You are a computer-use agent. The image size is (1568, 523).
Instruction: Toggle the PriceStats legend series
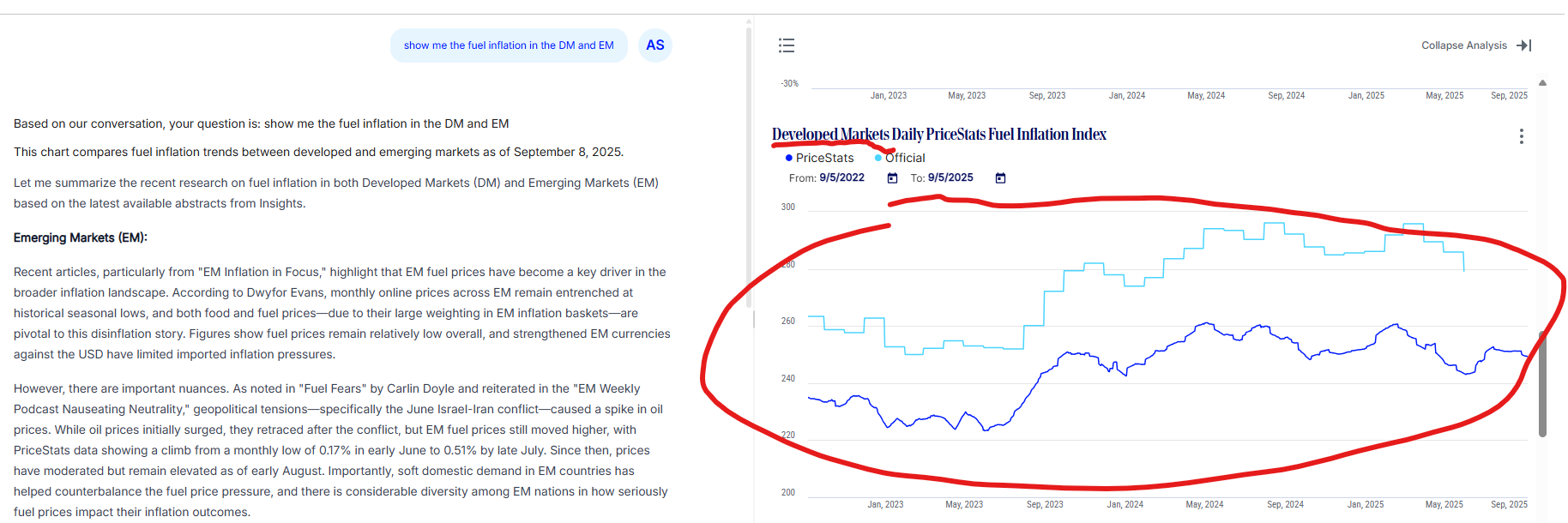coord(824,158)
